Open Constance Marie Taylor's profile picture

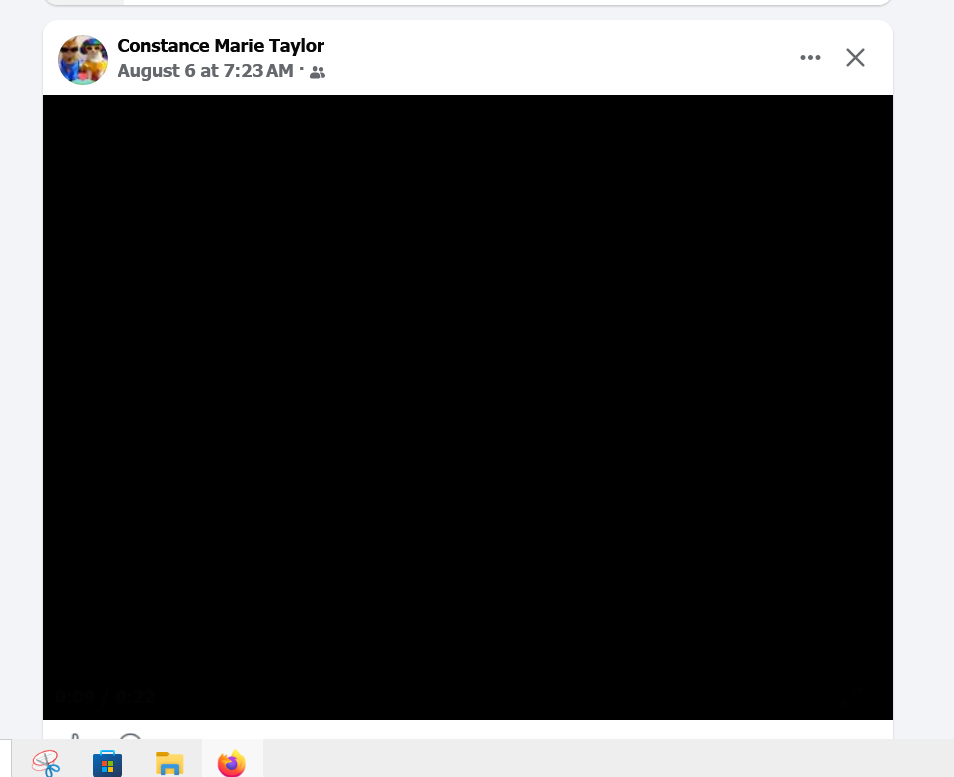tap(83, 60)
